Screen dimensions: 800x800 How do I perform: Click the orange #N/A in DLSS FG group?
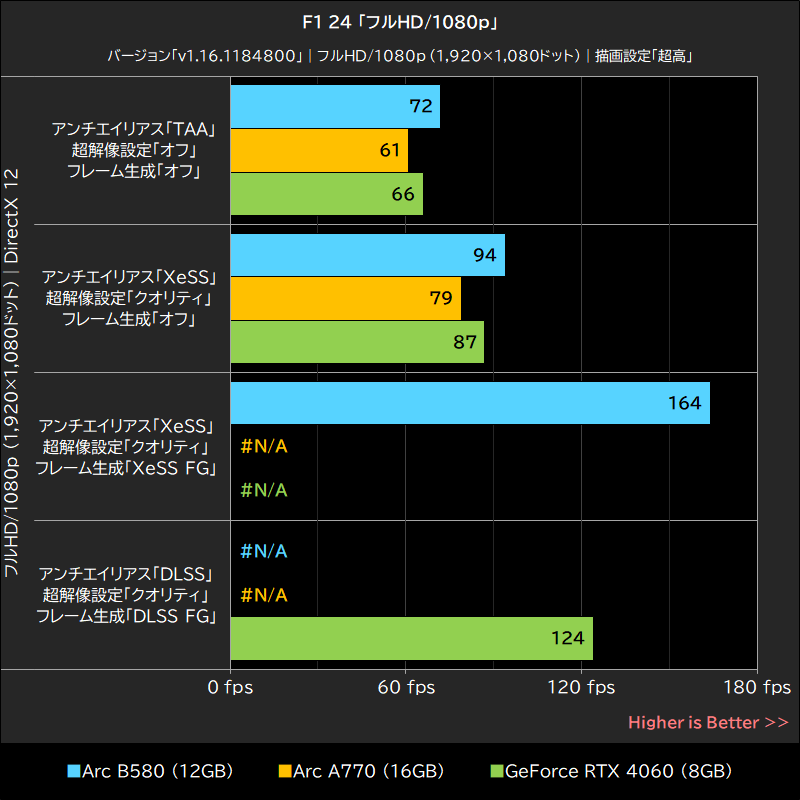click(x=264, y=595)
